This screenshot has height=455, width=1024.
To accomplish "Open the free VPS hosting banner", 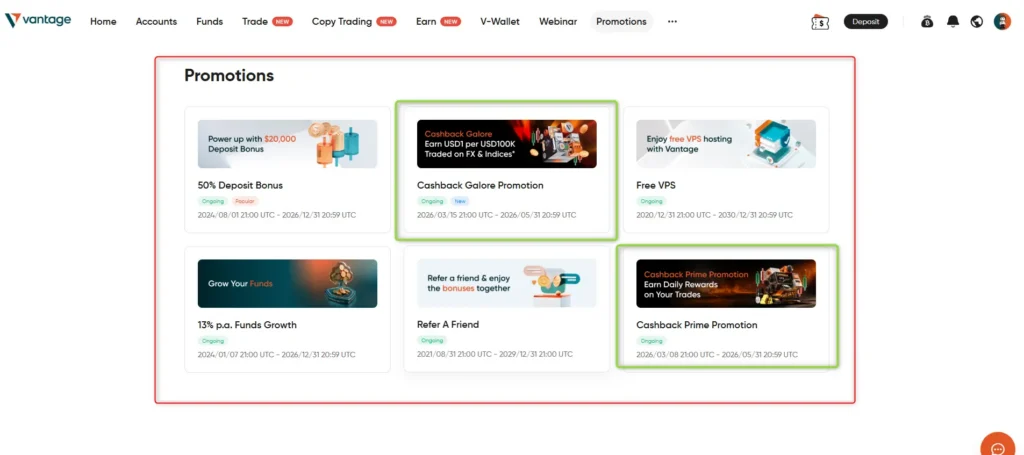I will click(x=726, y=144).
